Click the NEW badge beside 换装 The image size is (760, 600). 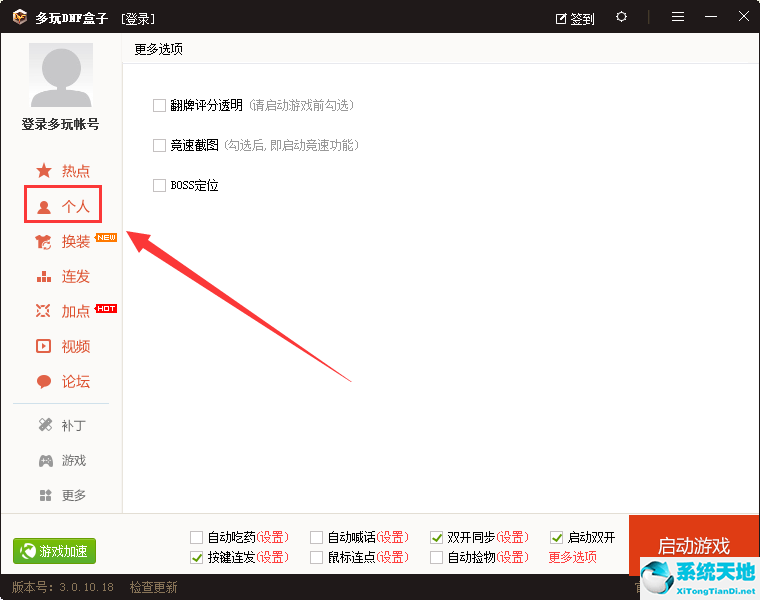[106, 237]
